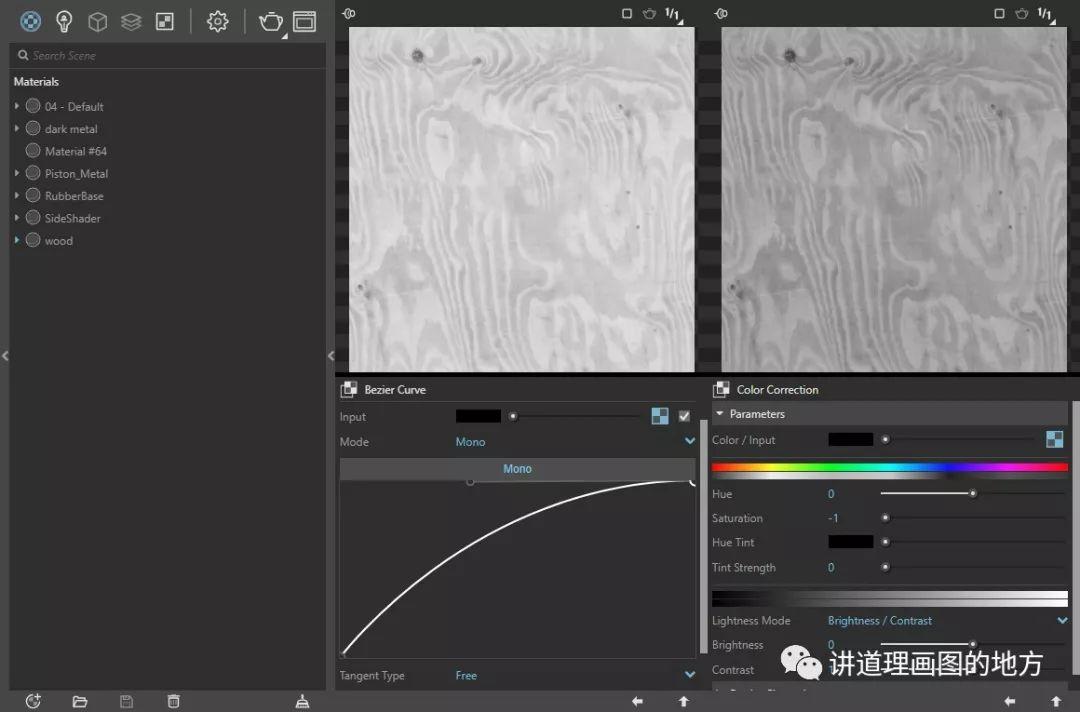Open the Settings gear icon
This screenshot has height=712, width=1080.
coord(218,21)
